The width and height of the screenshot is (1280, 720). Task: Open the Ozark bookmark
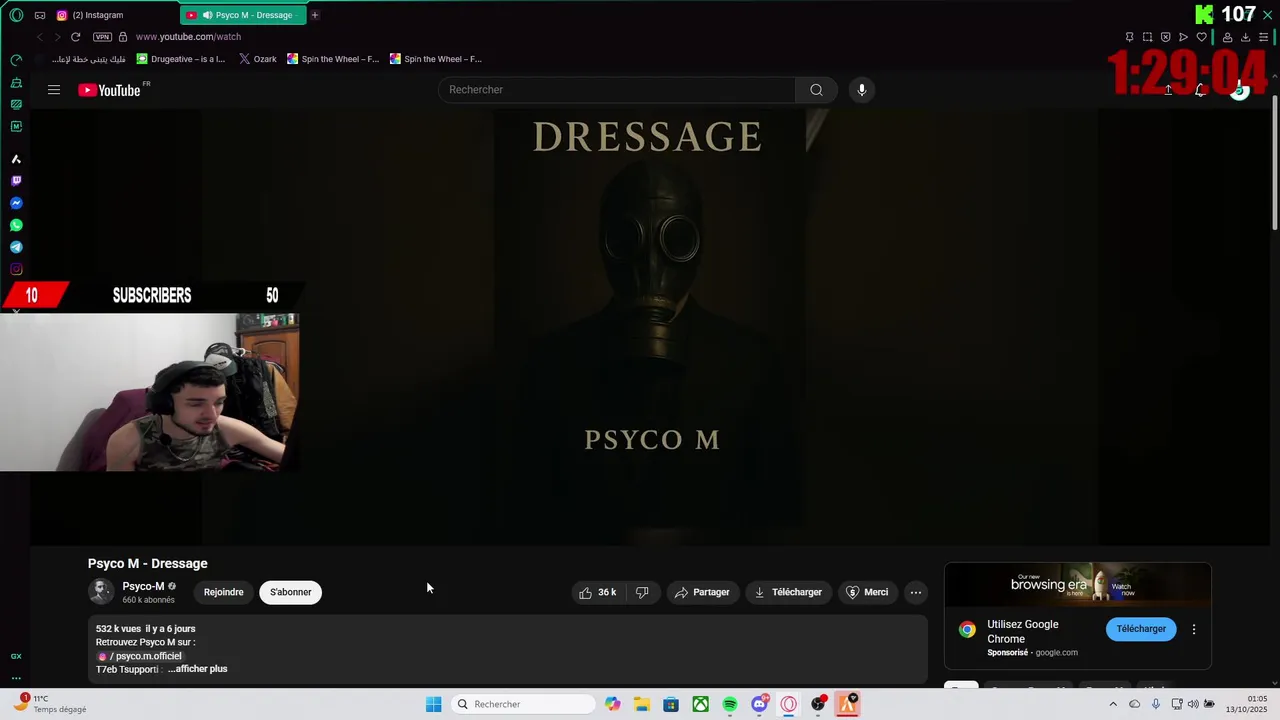(258, 59)
